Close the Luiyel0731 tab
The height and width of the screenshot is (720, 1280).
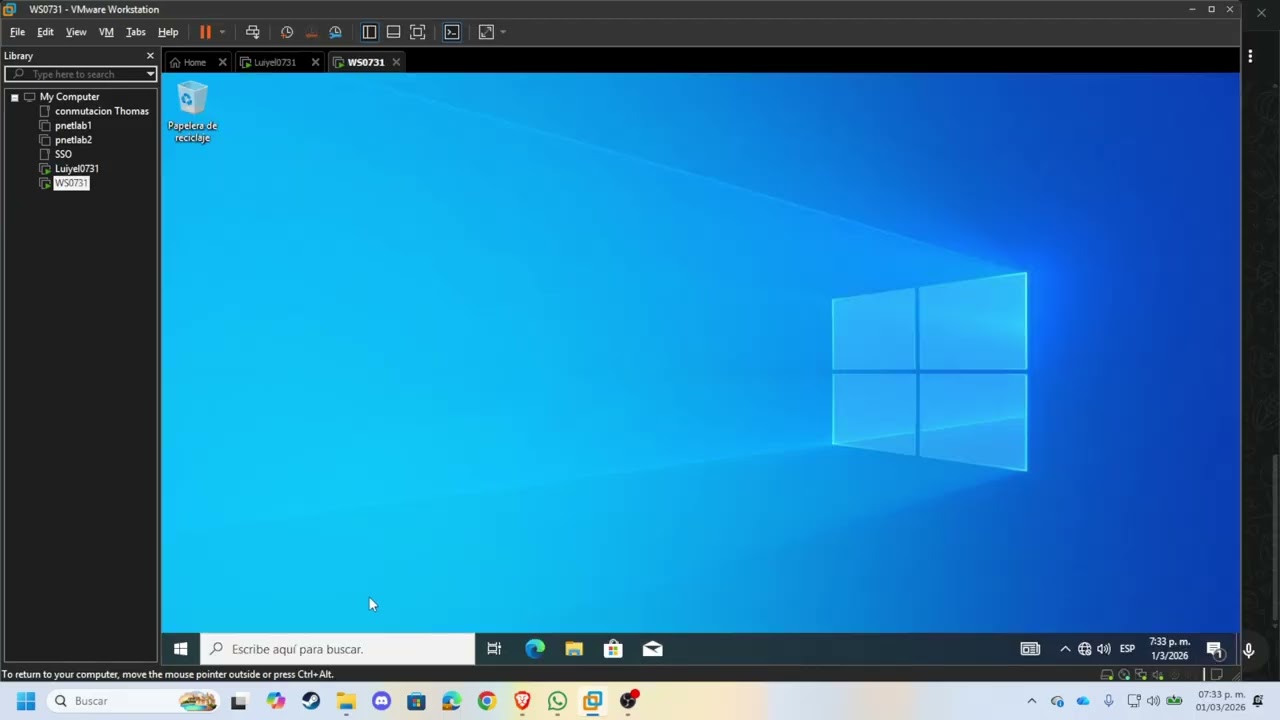pyautogui.click(x=315, y=62)
